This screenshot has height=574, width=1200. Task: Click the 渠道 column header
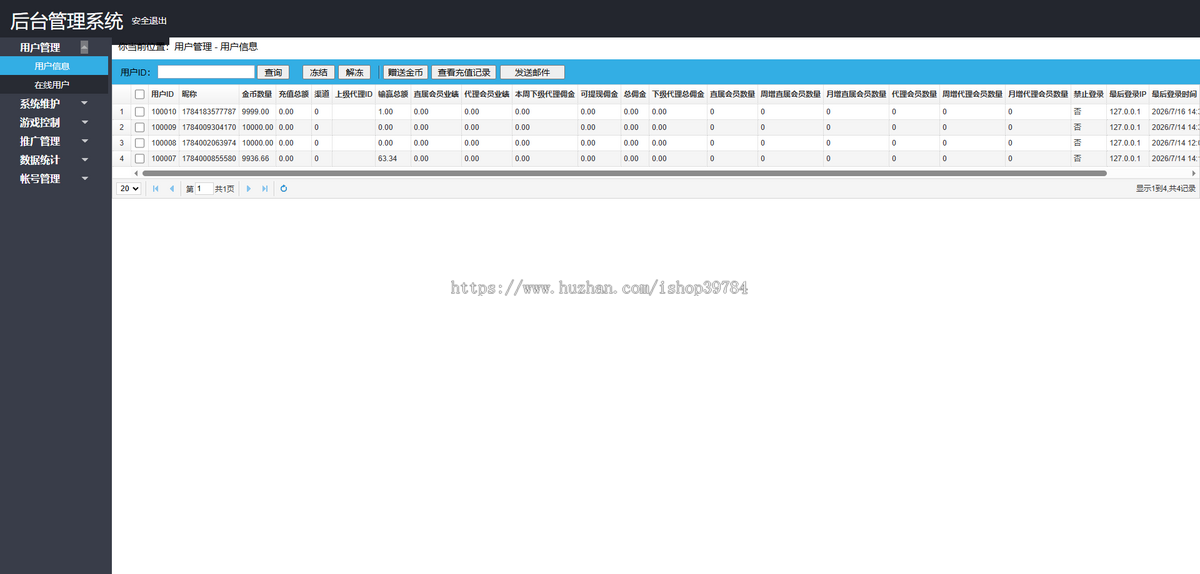click(x=321, y=94)
